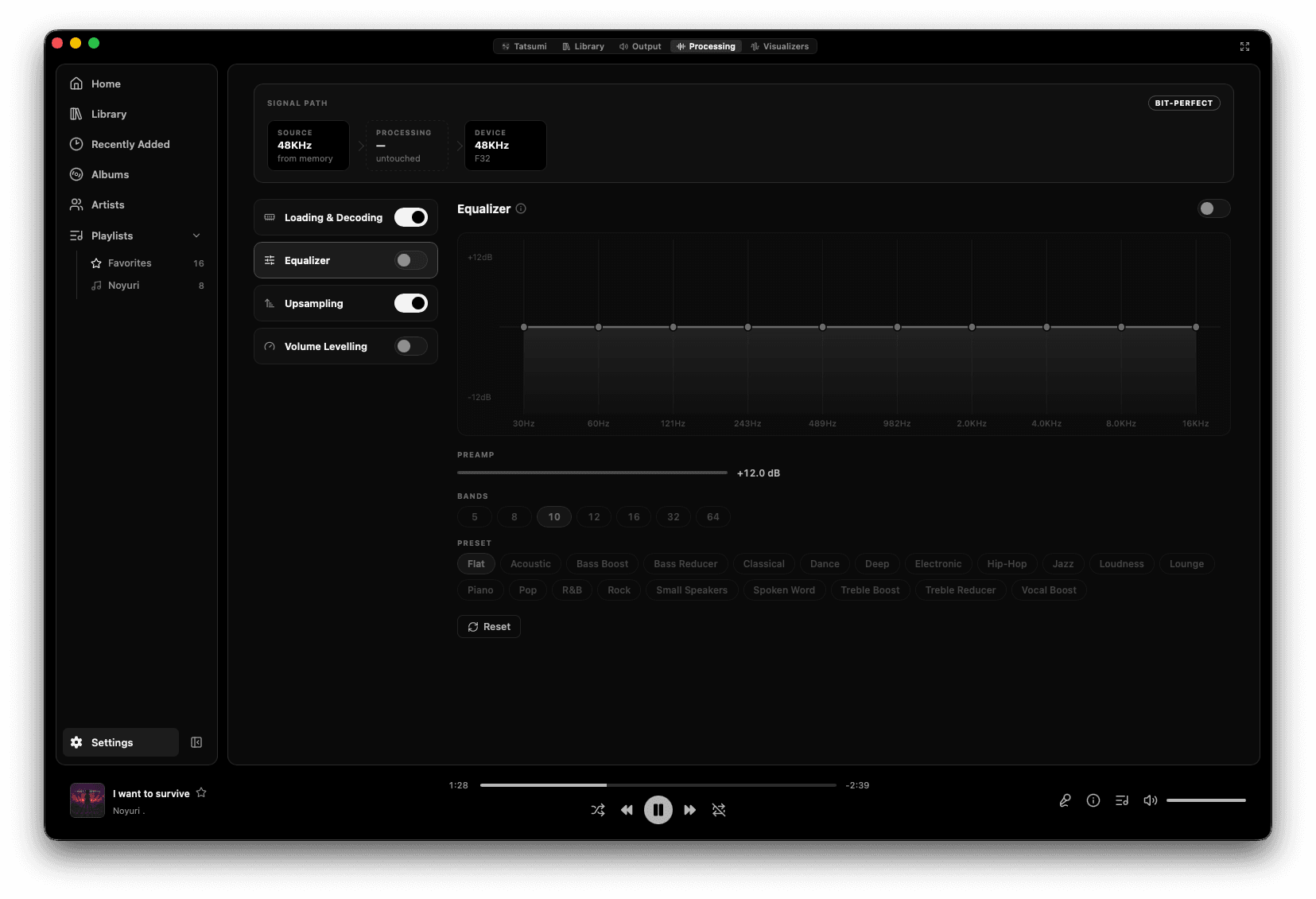Adjust the Preamp slider

[592, 473]
